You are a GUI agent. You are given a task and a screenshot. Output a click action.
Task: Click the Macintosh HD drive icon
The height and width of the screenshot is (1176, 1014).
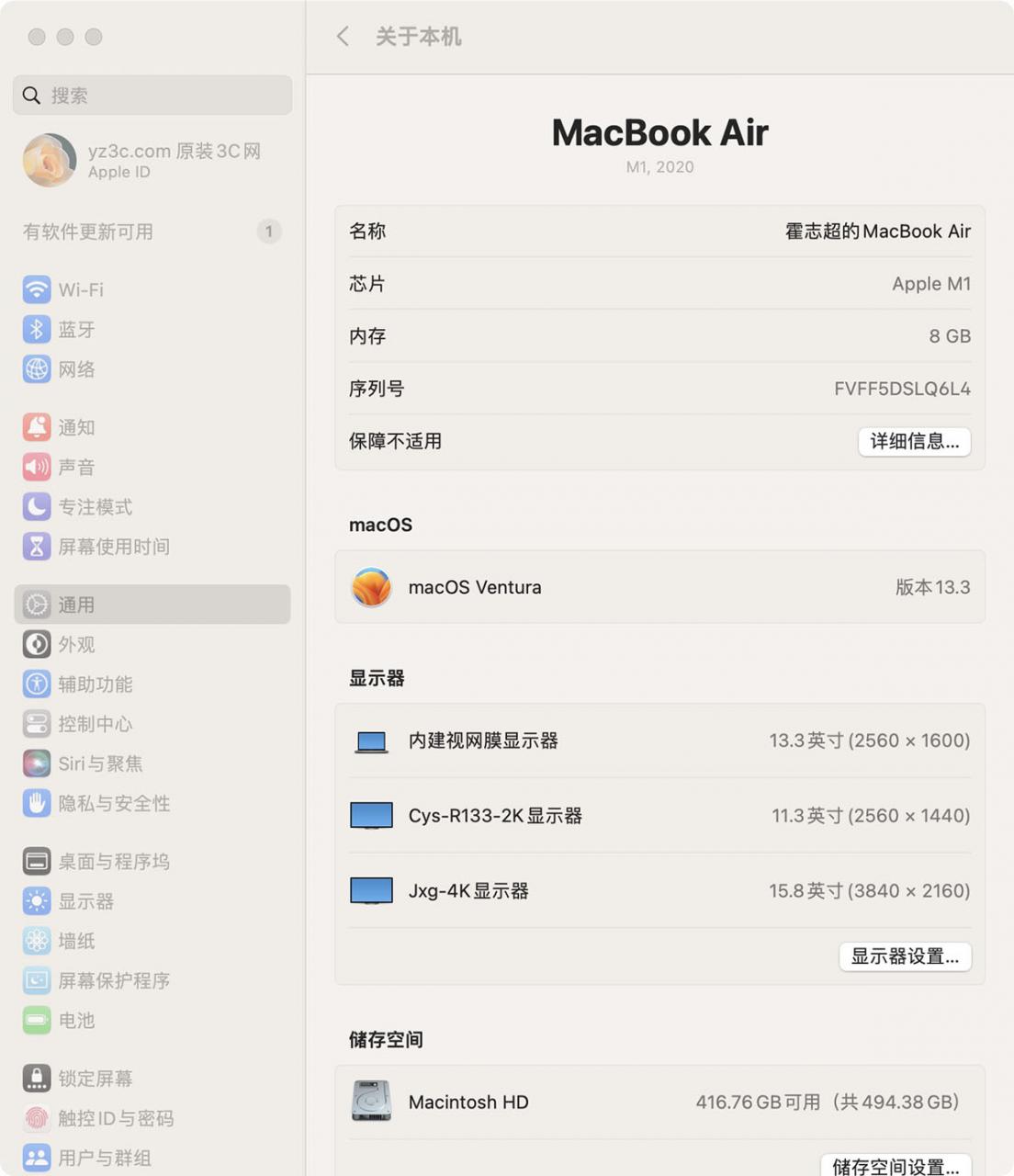(x=371, y=1102)
